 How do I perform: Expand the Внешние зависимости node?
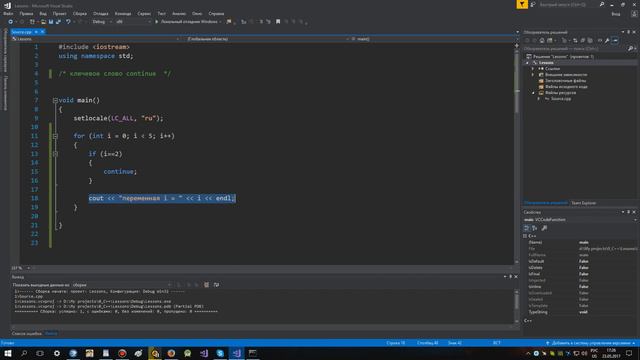click(533, 75)
